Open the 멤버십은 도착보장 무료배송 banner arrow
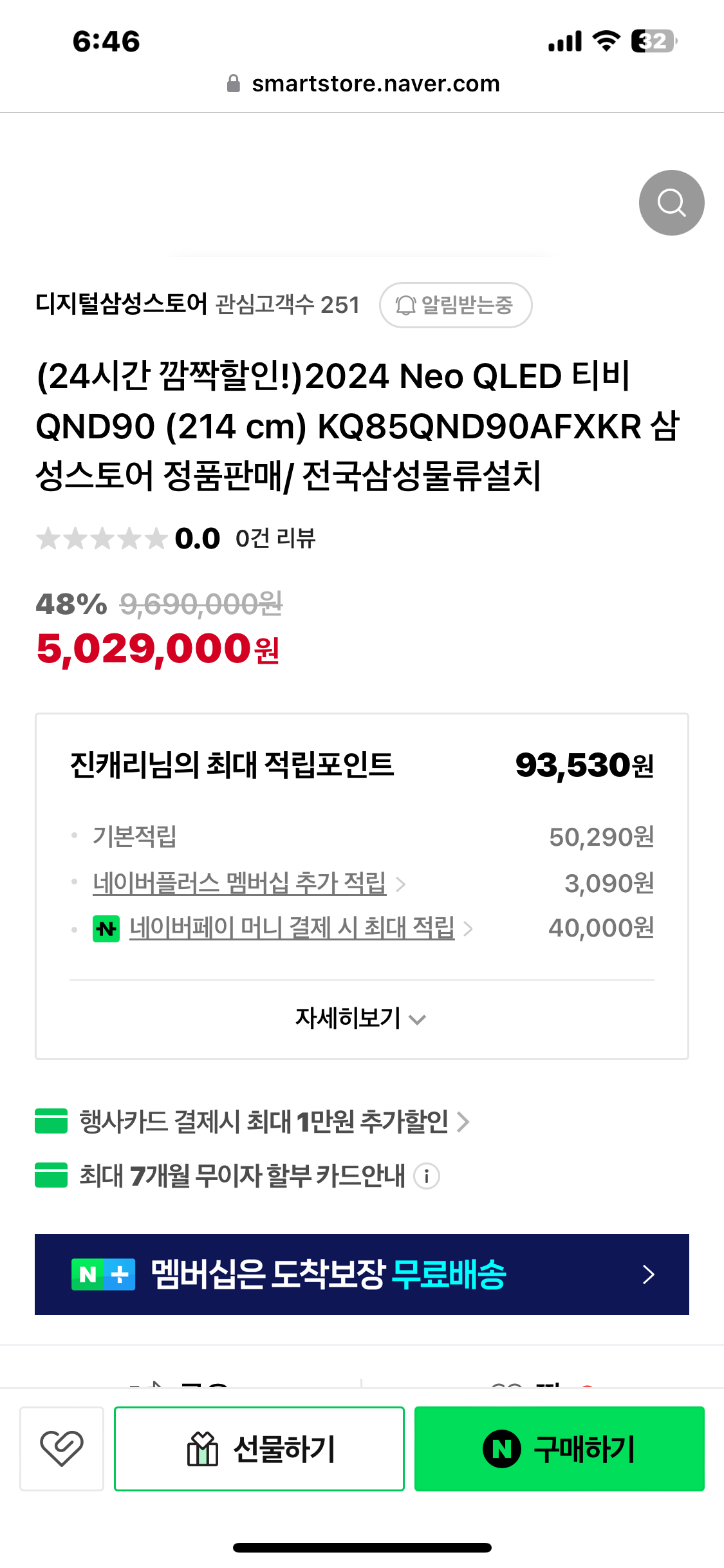 [x=648, y=1274]
